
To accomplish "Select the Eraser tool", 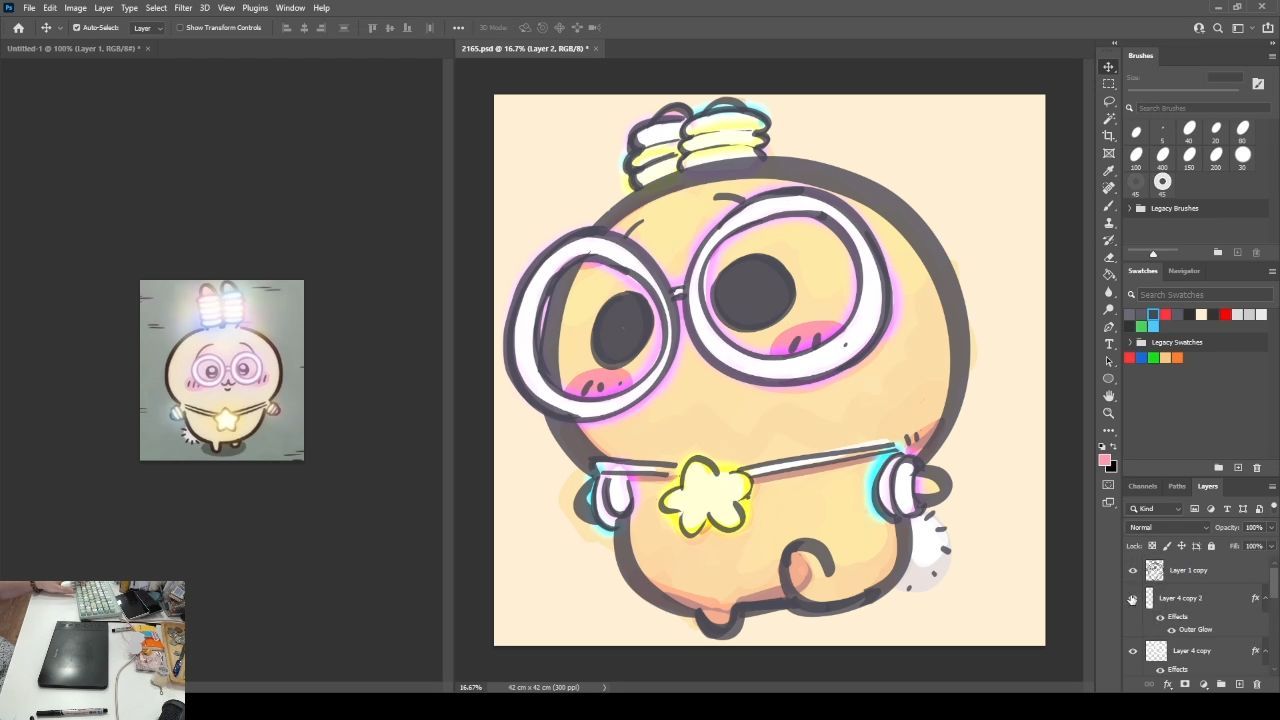I will tap(1109, 257).
